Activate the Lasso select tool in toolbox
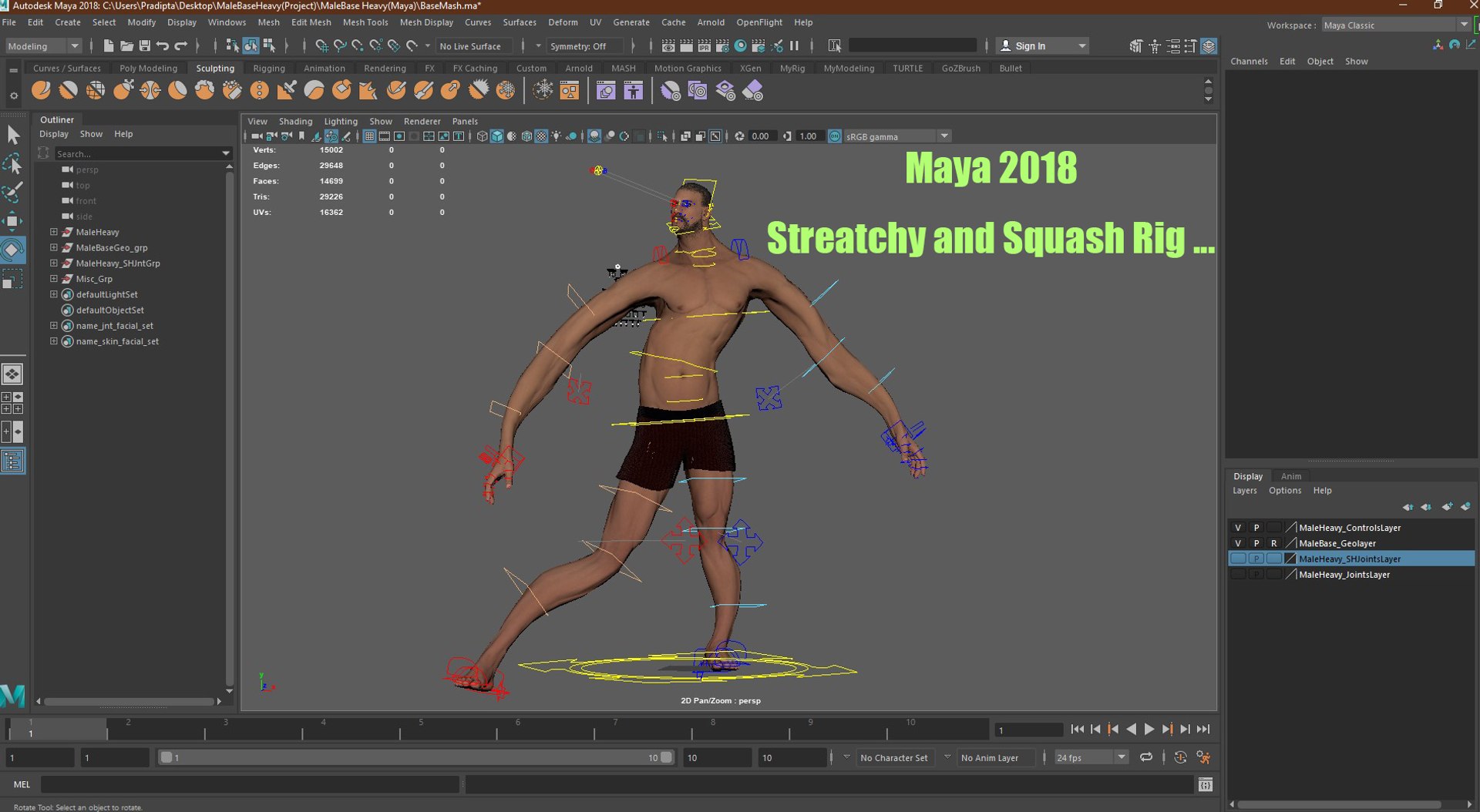This screenshot has height=812, width=1480. click(13, 163)
